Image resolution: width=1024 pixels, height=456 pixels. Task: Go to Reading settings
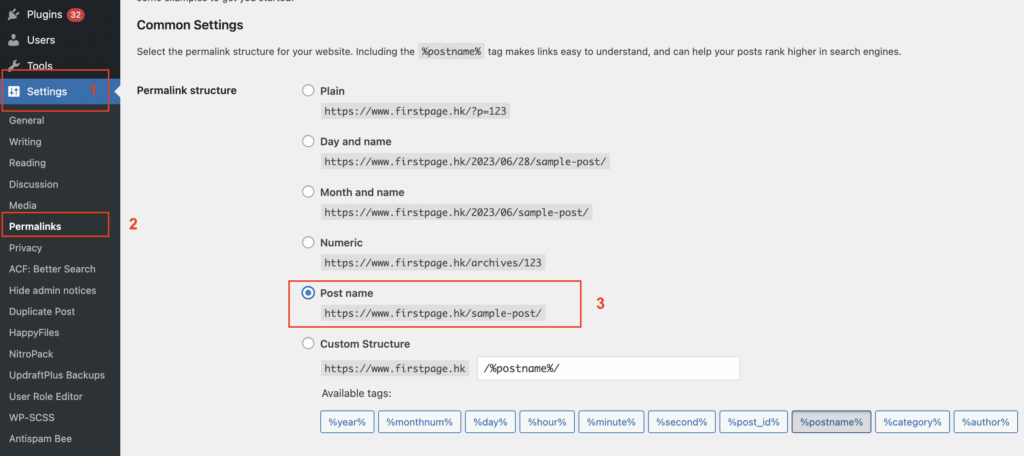pos(27,163)
